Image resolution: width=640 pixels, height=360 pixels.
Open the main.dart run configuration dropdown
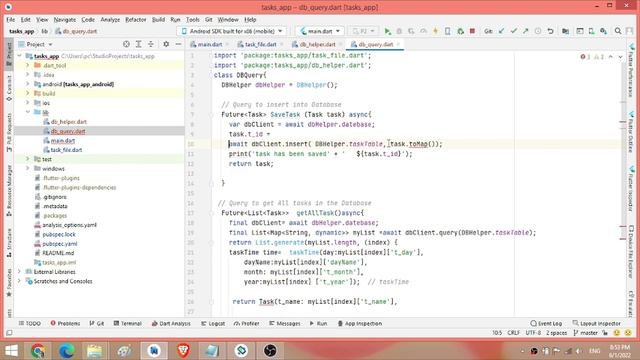click(320, 31)
